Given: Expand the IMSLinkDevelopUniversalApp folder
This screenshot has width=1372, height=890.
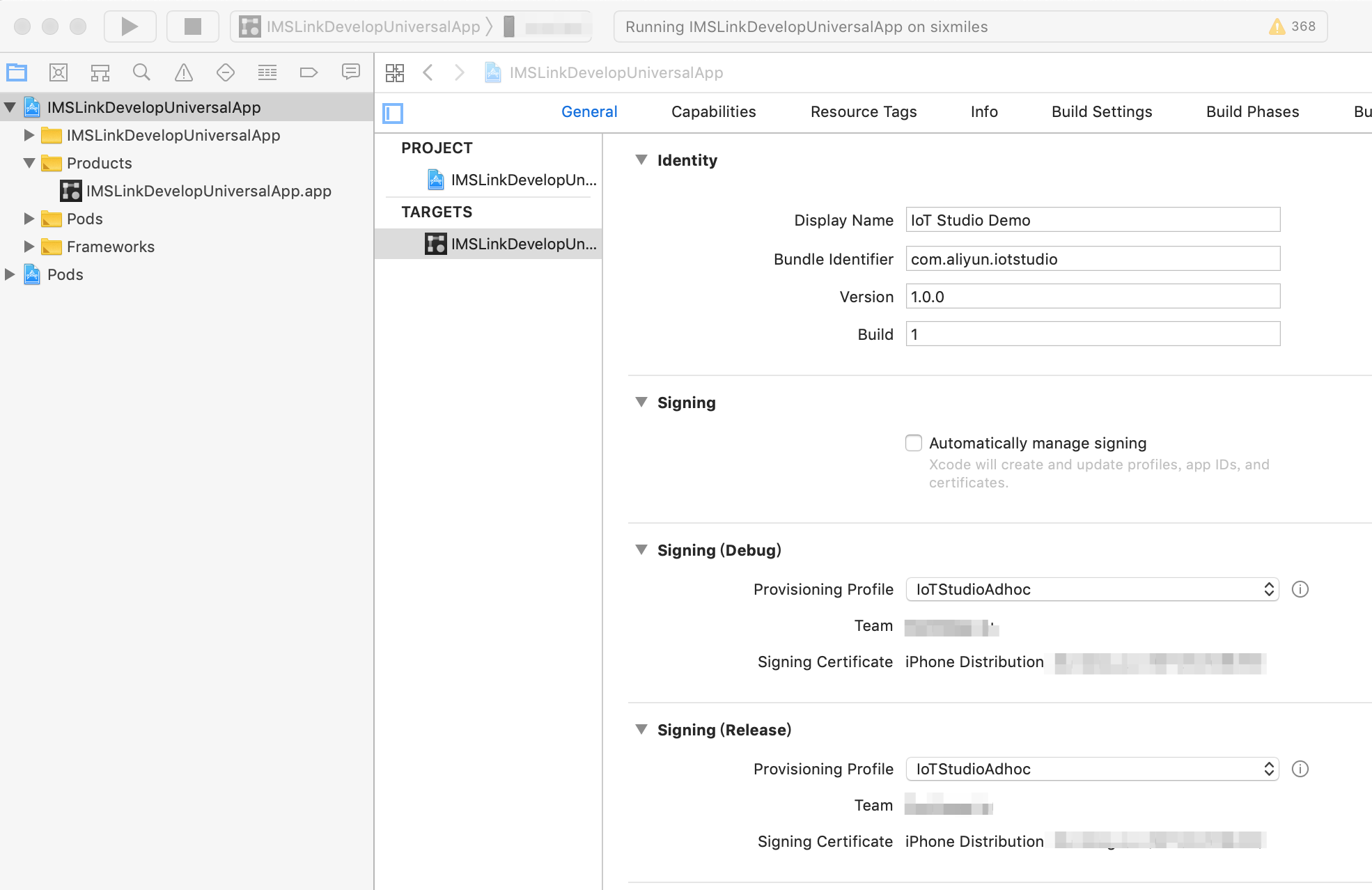Looking at the screenshot, I should tap(29, 135).
